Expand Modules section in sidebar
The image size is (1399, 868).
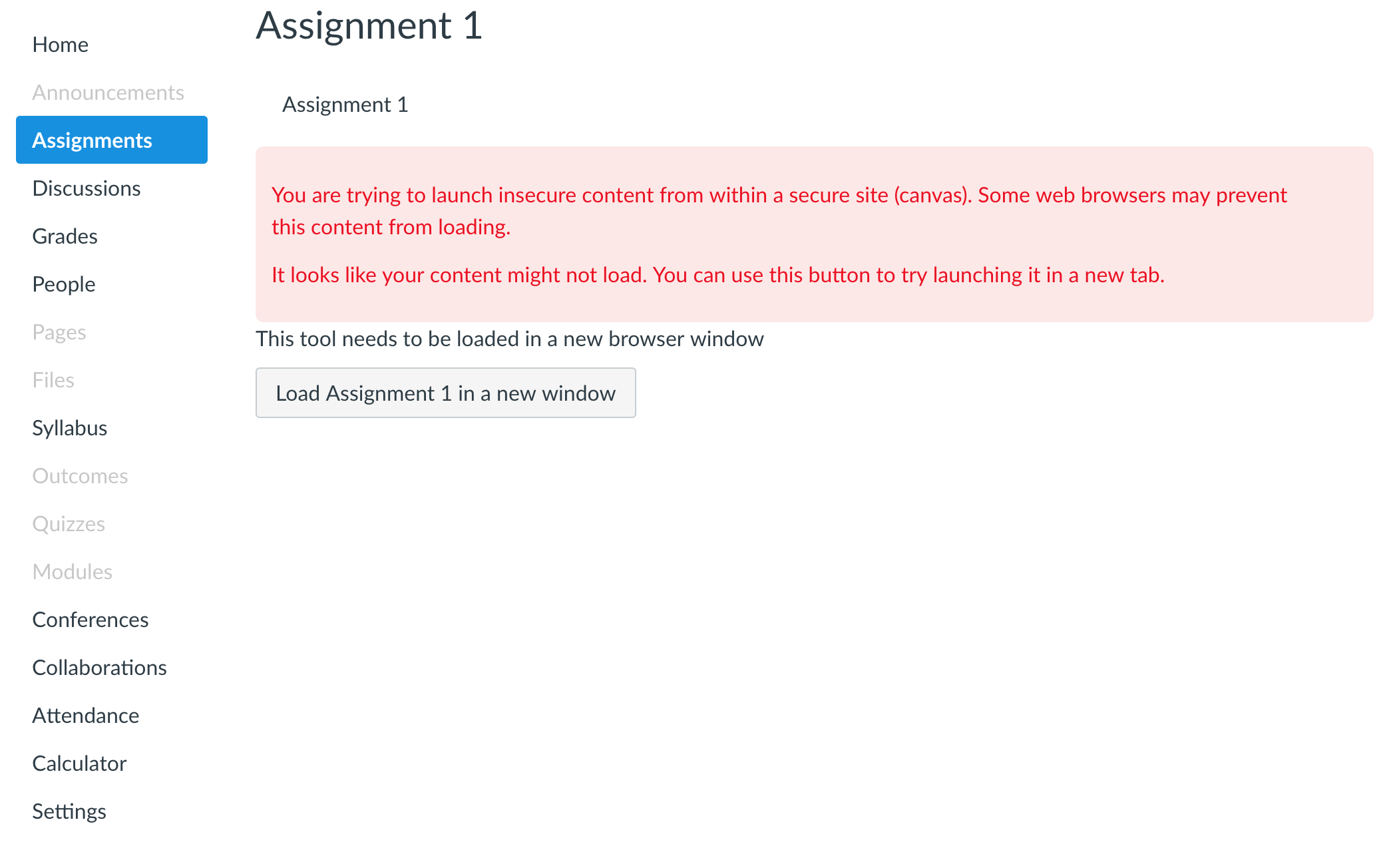tap(71, 572)
